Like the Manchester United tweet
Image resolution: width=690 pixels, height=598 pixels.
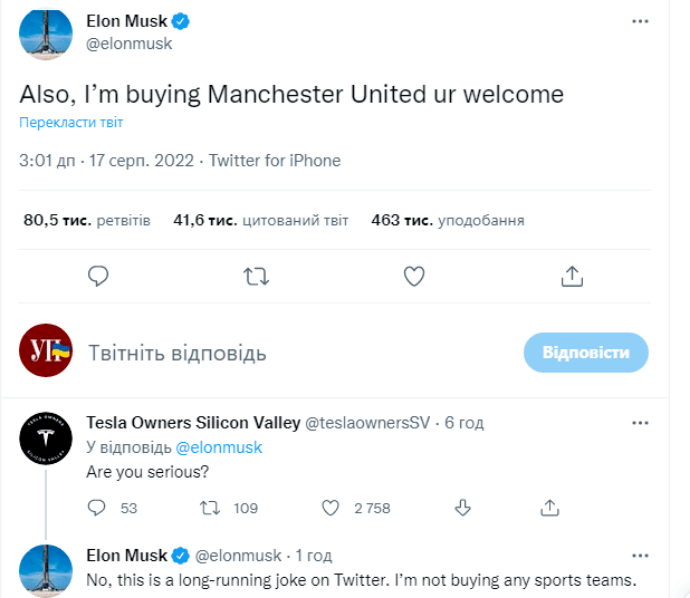click(x=414, y=276)
